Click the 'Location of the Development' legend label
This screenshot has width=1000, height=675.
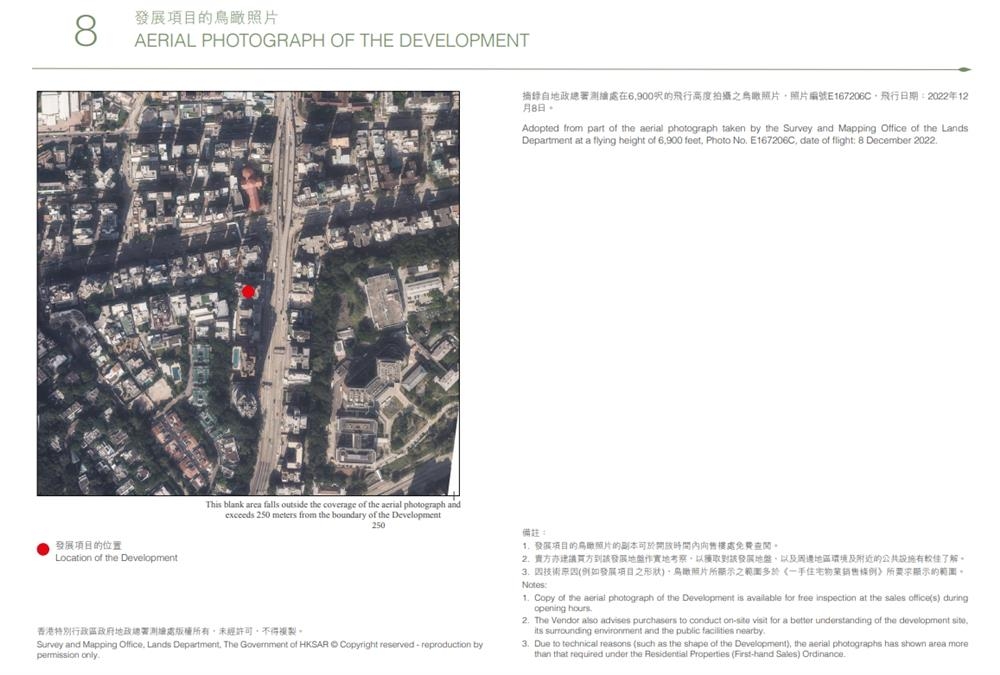[x=116, y=558]
